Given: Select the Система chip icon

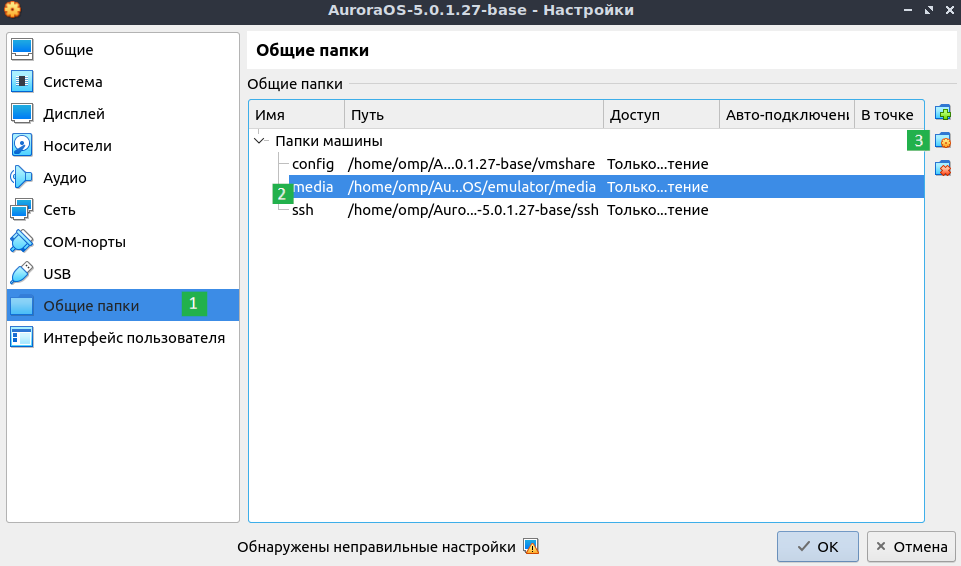Looking at the screenshot, I should point(22,81).
